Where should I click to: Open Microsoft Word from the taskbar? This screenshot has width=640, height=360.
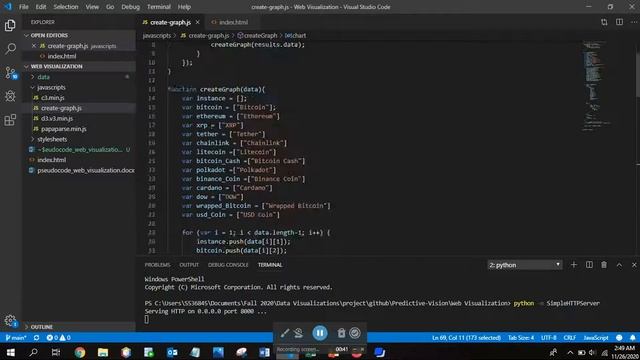click(264, 352)
